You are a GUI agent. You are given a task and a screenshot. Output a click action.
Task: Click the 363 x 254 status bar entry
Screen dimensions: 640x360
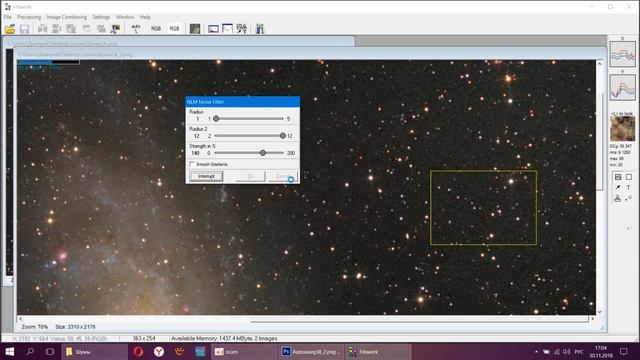(x=144, y=338)
